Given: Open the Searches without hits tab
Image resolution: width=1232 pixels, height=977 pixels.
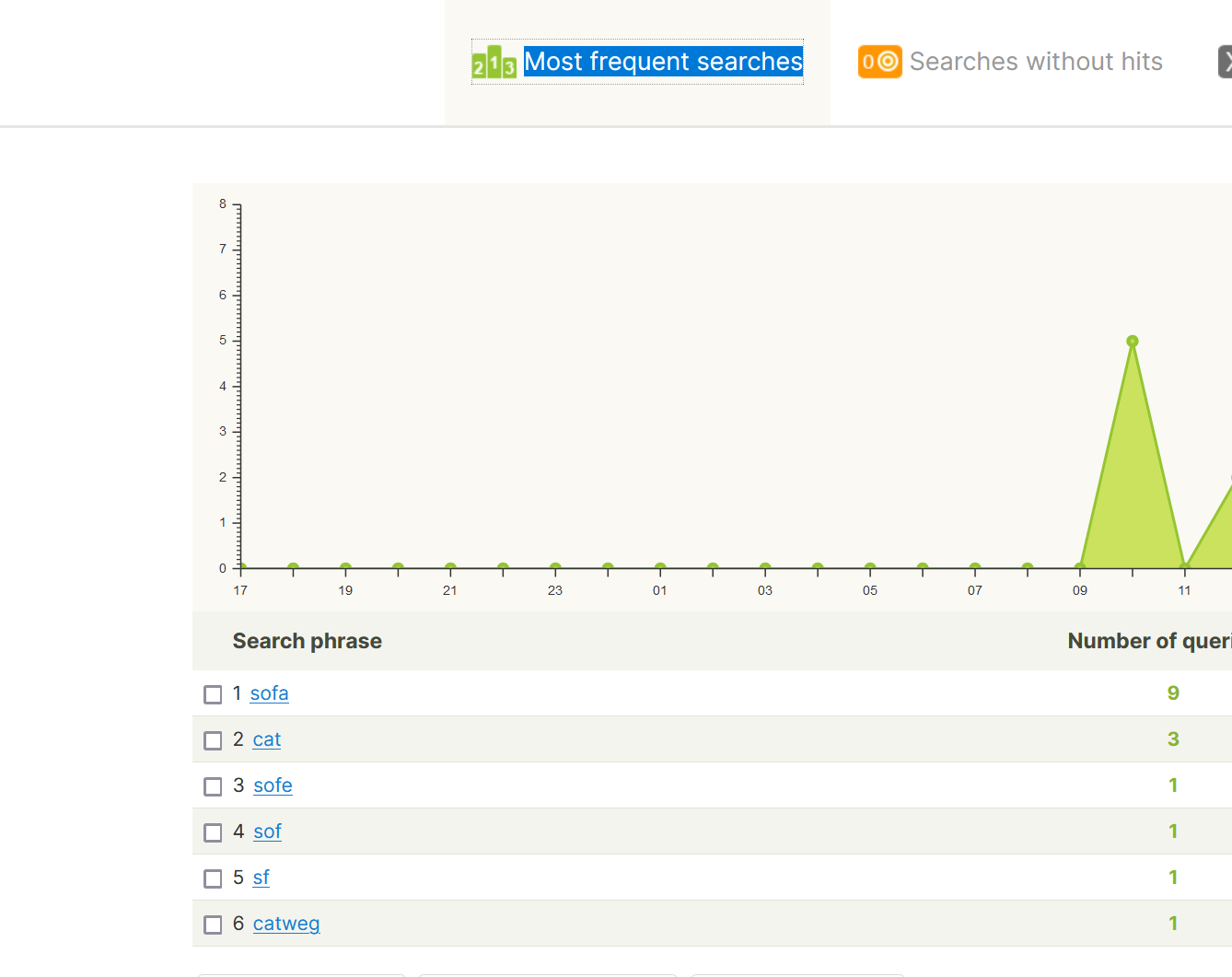Looking at the screenshot, I should pos(1035,62).
